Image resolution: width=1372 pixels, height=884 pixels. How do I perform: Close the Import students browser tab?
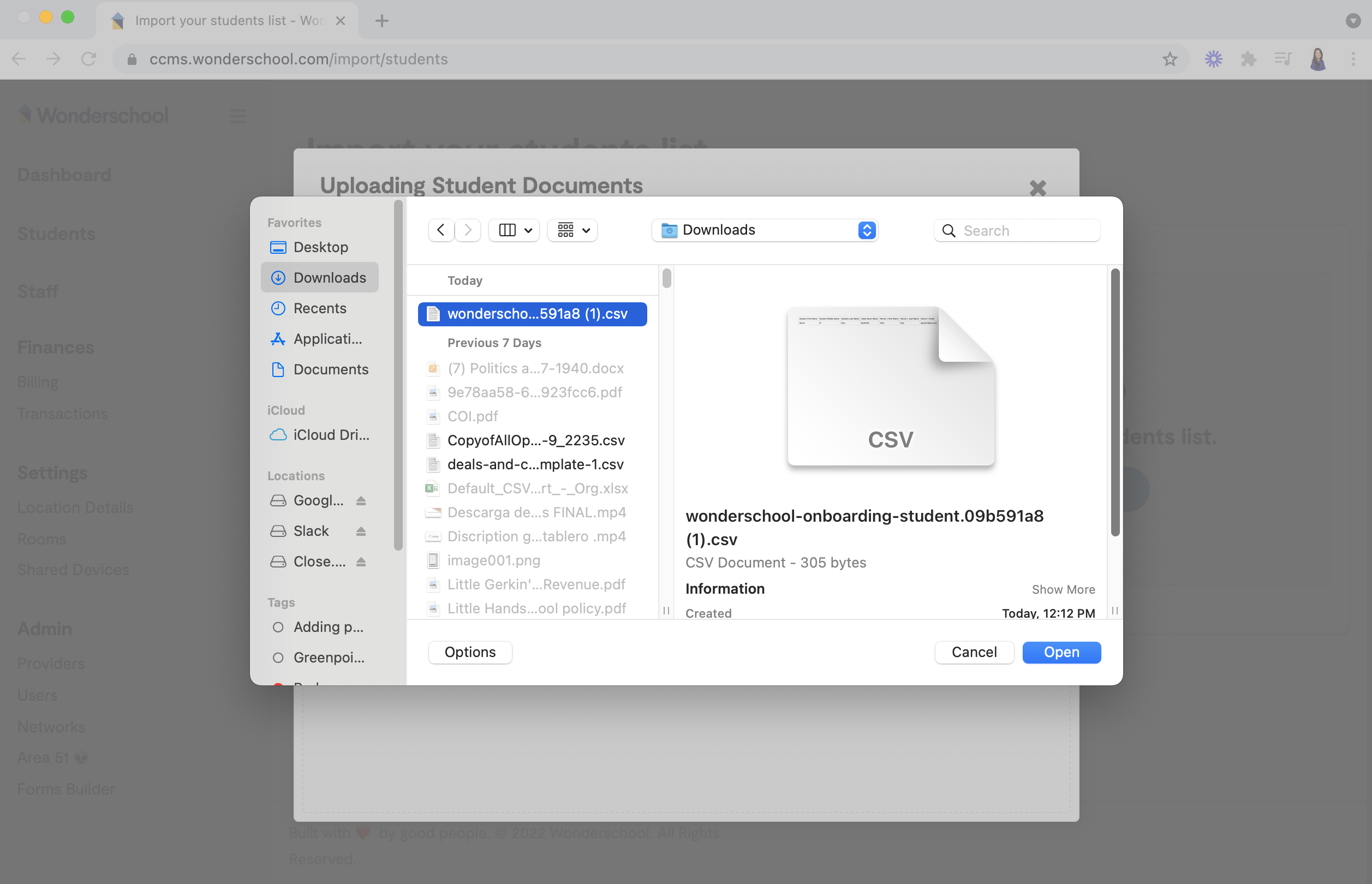[x=341, y=21]
